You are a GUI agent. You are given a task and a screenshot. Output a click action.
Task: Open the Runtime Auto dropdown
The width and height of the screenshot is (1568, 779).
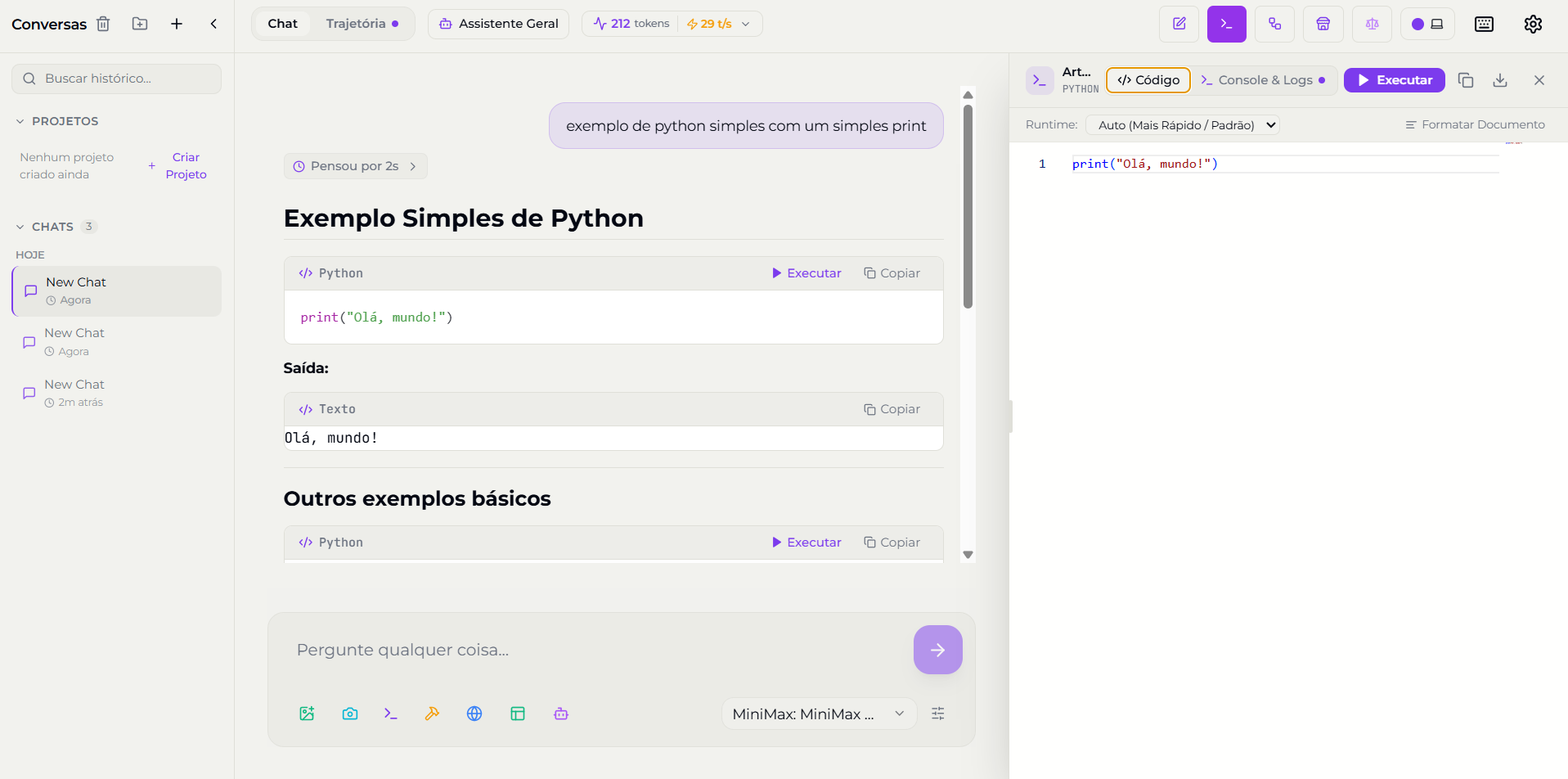click(x=1183, y=125)
